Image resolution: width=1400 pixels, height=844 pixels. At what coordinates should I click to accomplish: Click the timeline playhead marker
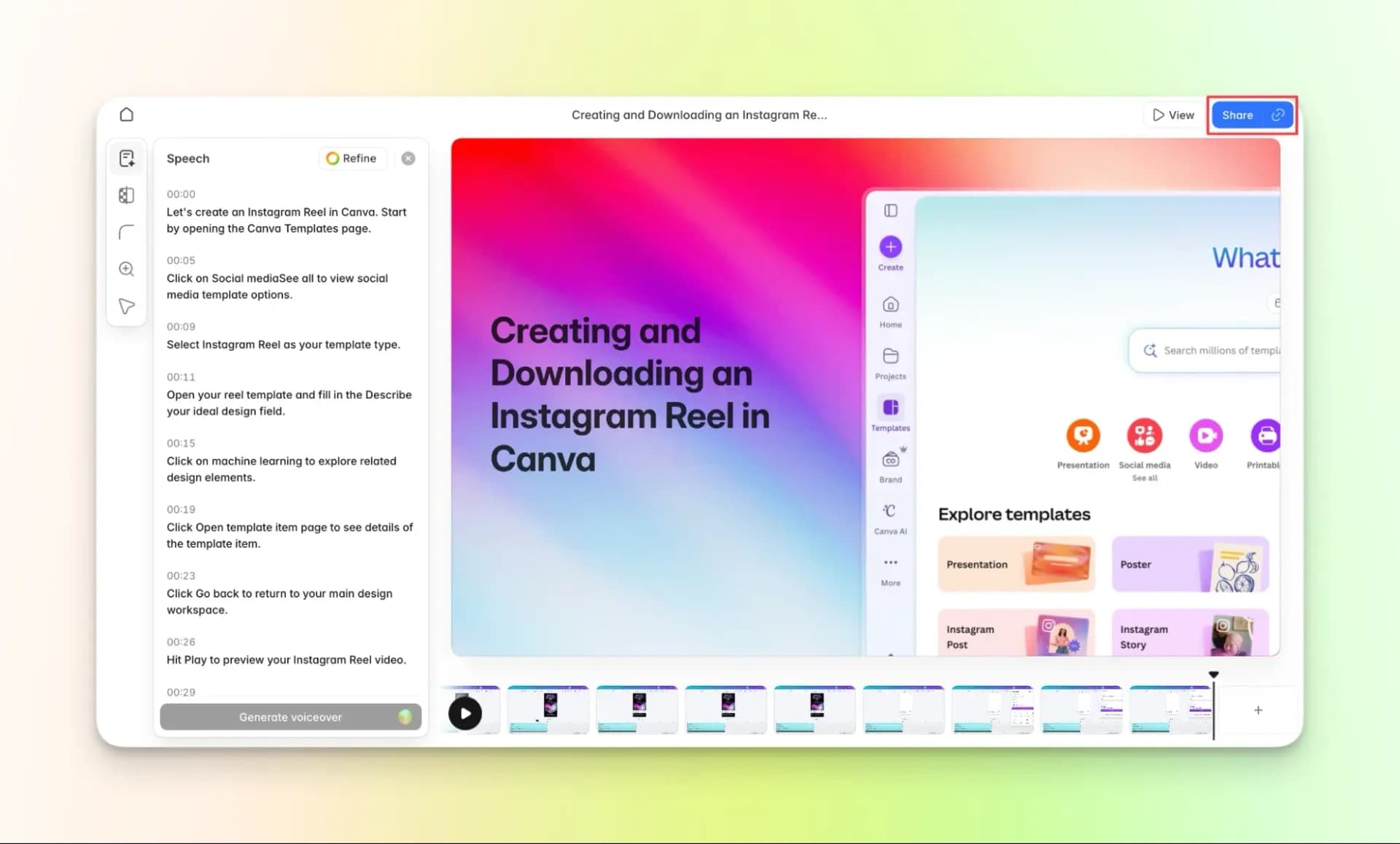1213,675
